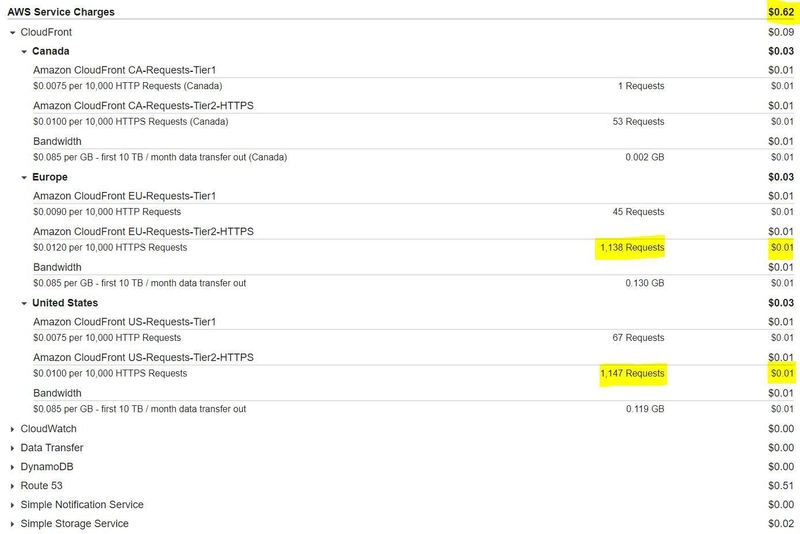
Task: Click the Bandwidth label under United States
Action: pos(57,393)
